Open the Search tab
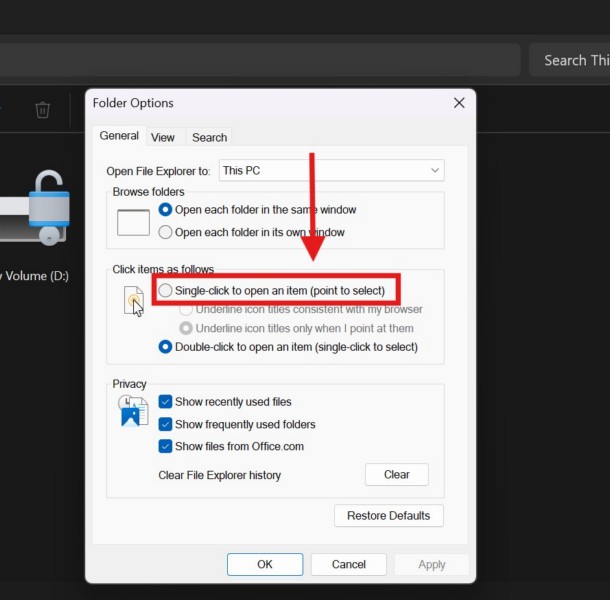610x600 pixels. click(x=209, y=137)
